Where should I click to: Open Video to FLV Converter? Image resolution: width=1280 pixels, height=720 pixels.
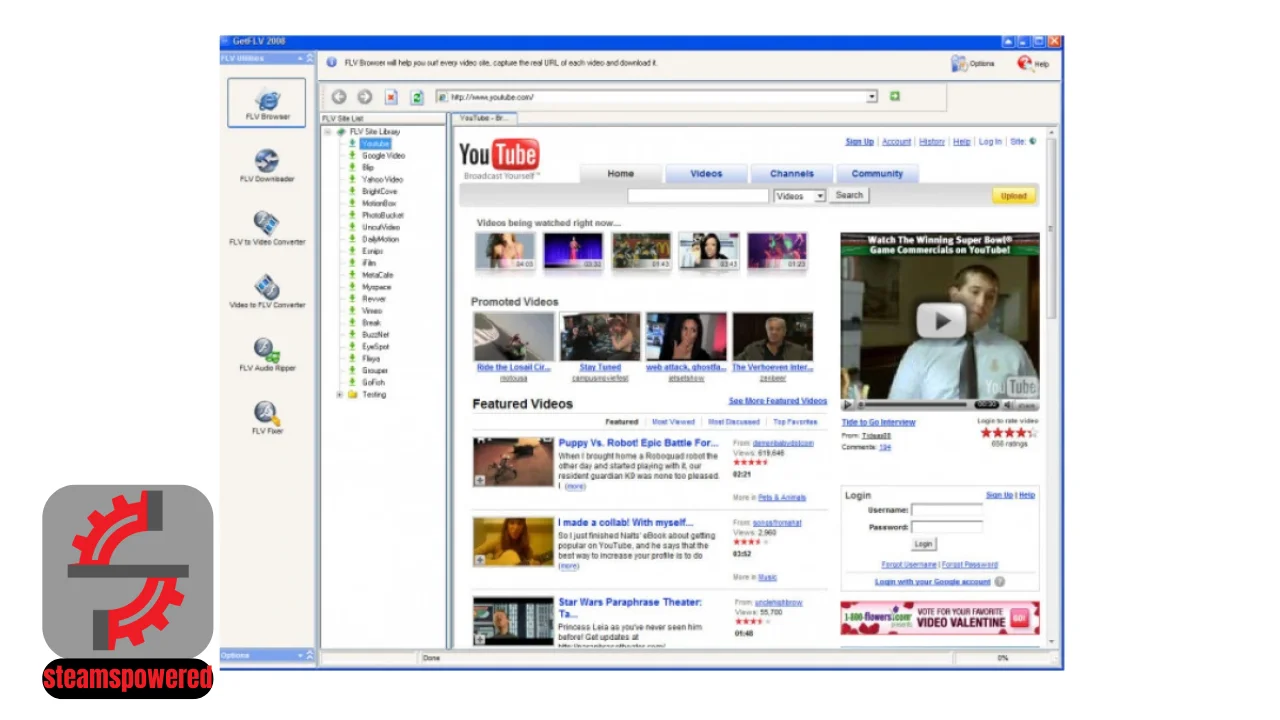pyautogui.click(x=267, y=291)
